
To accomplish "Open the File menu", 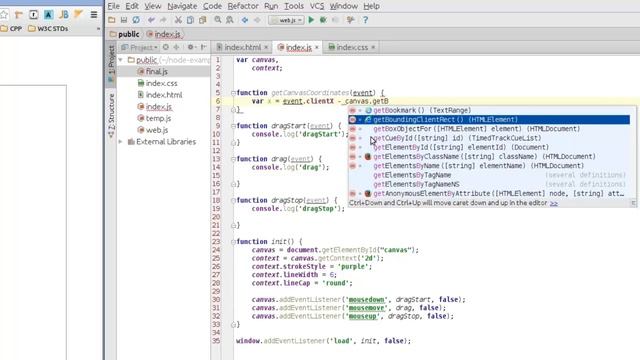I will tap(113, 6).
